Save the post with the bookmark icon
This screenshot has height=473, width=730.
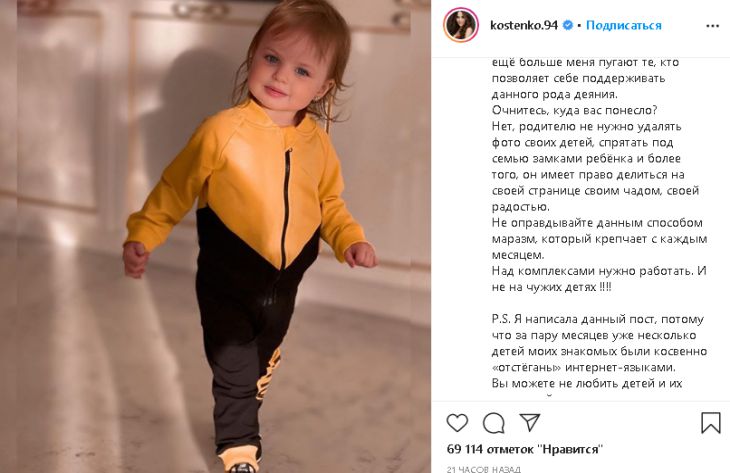710,423
